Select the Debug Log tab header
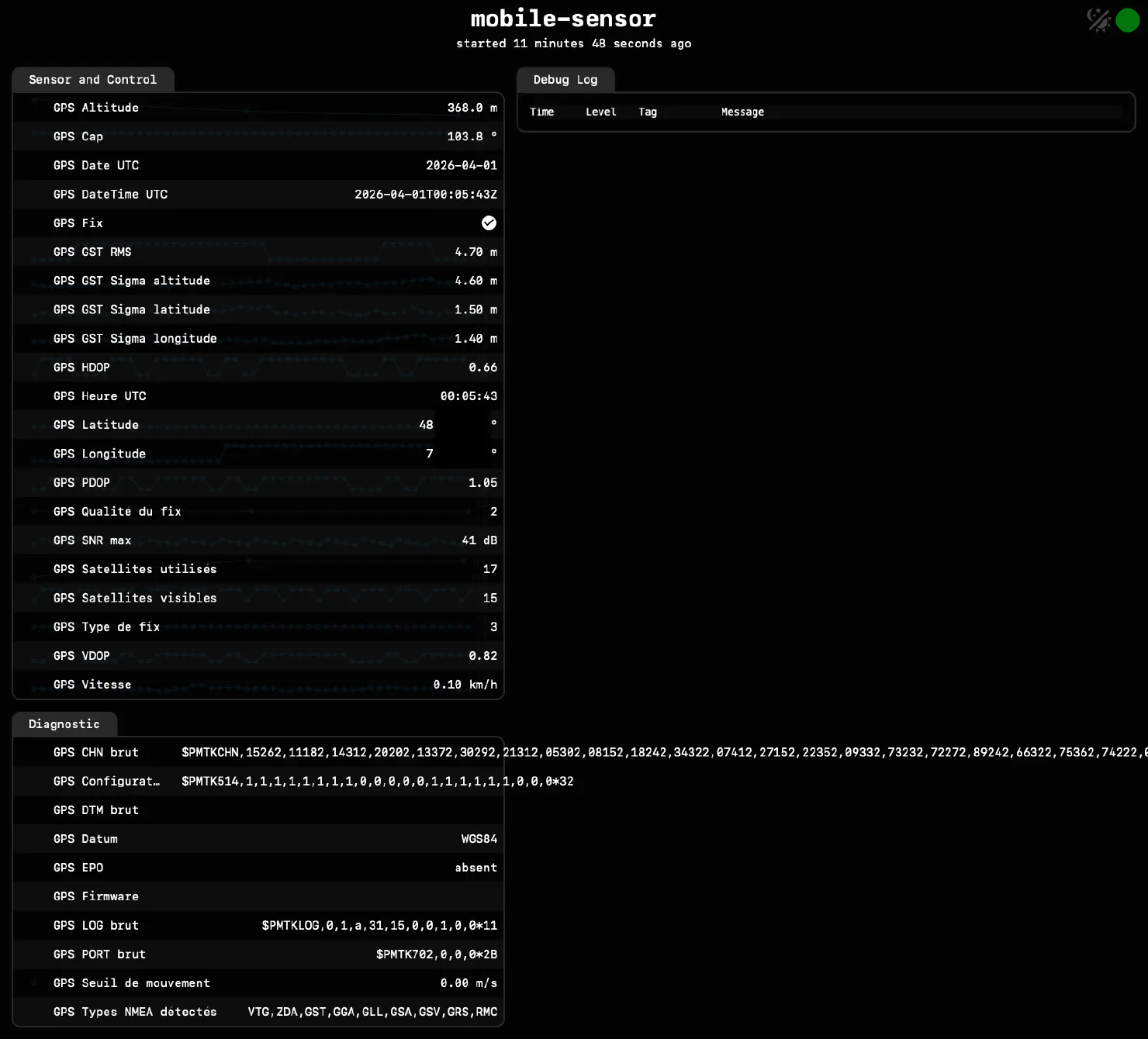1148x1039 pixels. (x=565, y=80)
